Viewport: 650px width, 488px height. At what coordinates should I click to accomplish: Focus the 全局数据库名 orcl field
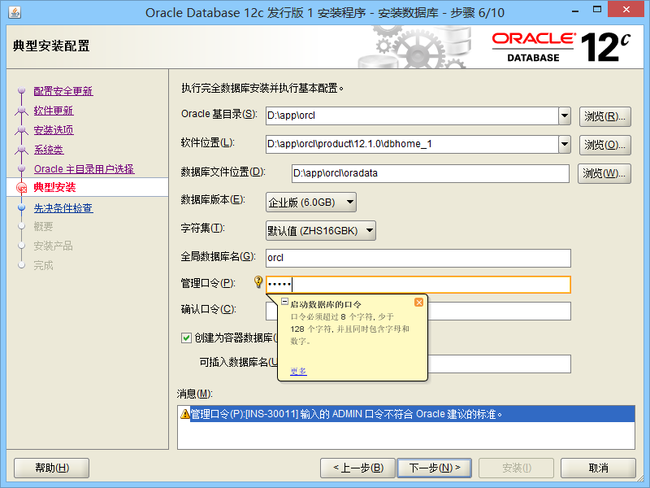(x=418, y=258)
